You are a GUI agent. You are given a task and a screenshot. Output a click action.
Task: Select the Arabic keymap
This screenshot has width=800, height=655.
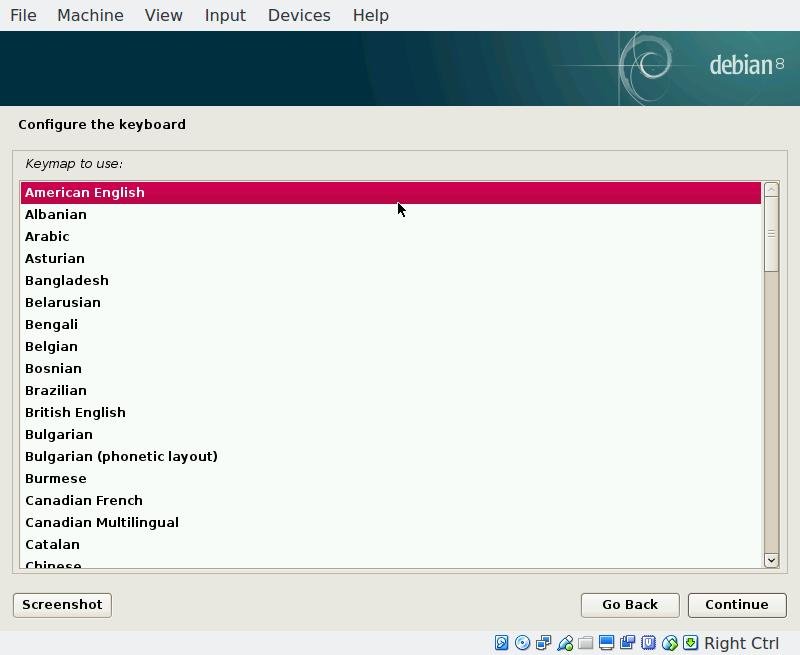(x=391, y=237)
